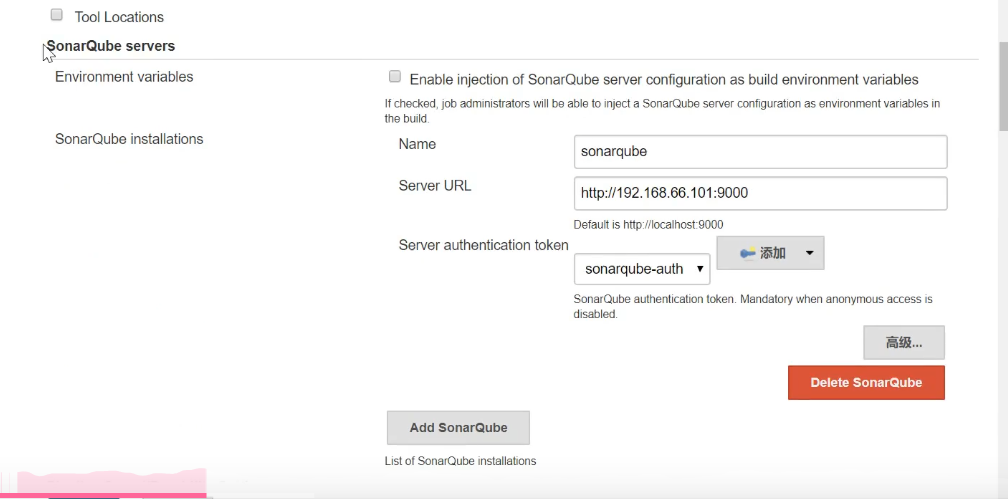Enable injection of SonarQube server configuration checkbox
Screen dimensions: 1008x499
(x=395, y=77)
